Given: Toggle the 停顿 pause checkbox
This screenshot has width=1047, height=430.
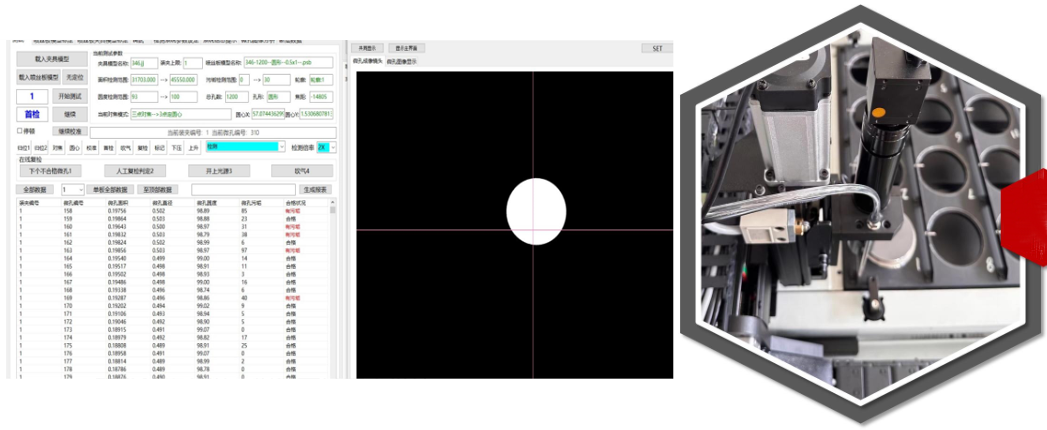Looking at the screenshot, I should click(x=19, y=130).
